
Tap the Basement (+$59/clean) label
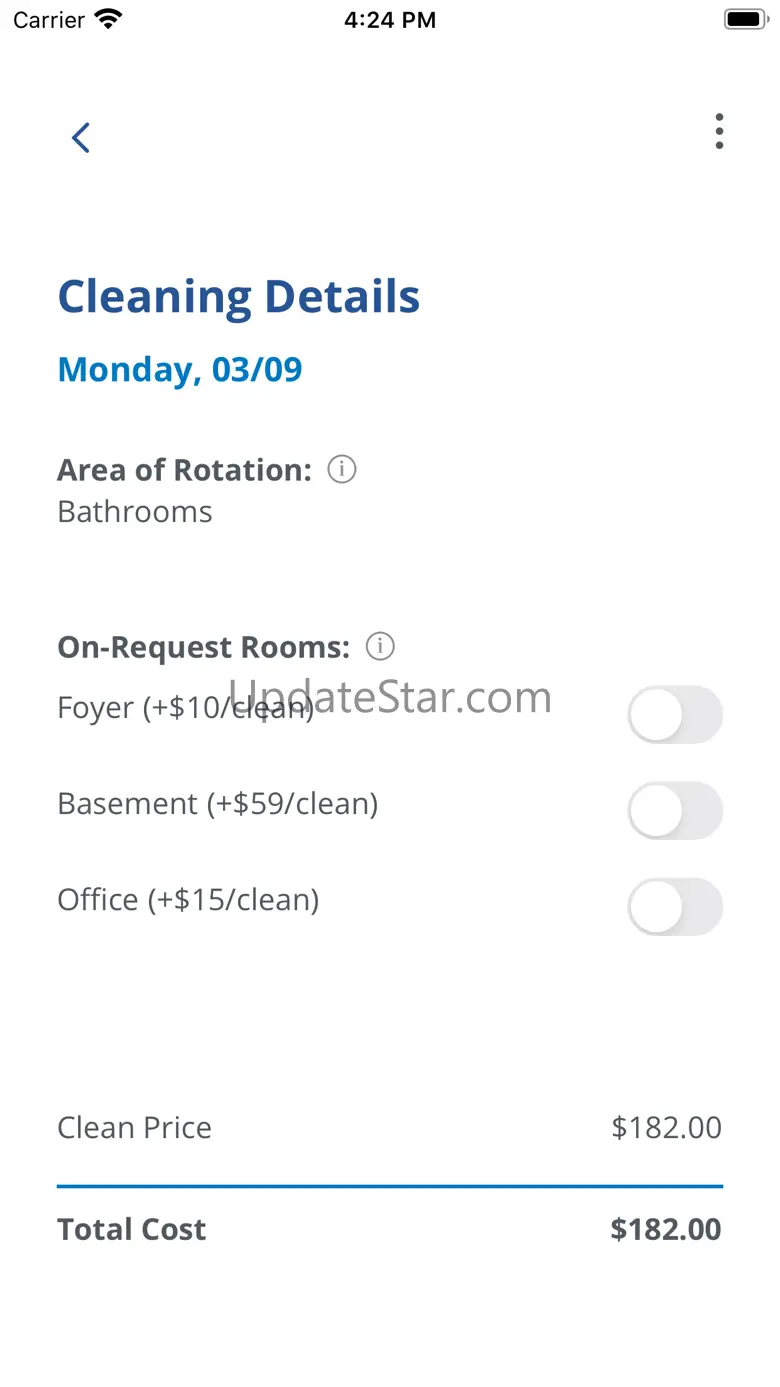coord(217,804)
